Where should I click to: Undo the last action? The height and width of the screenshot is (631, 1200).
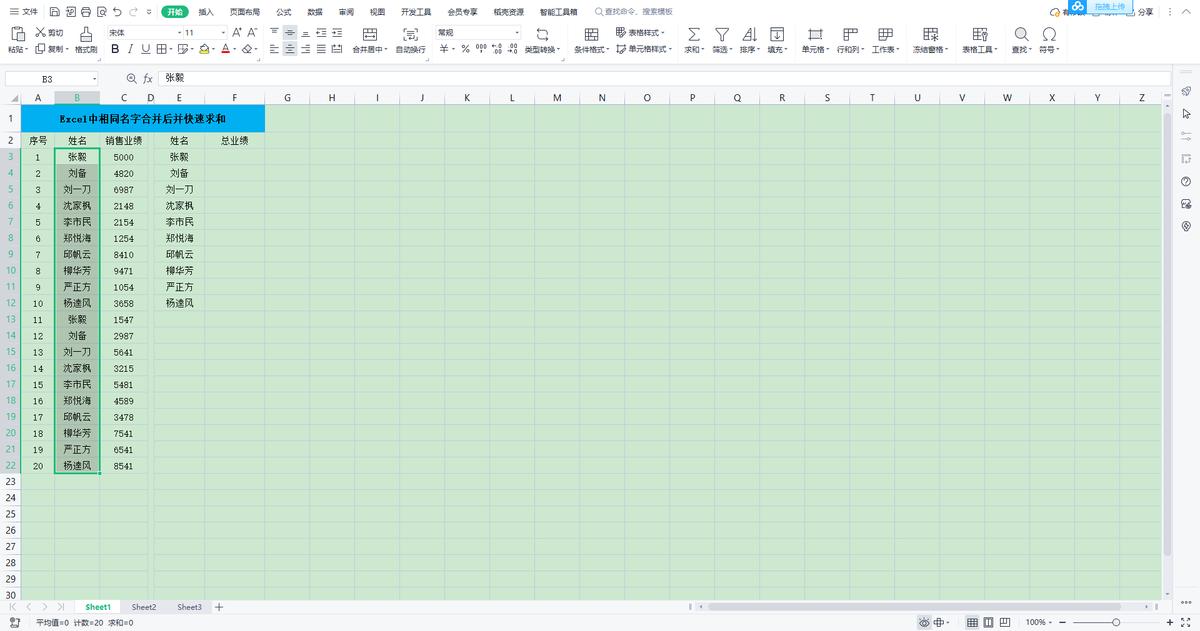117,12
